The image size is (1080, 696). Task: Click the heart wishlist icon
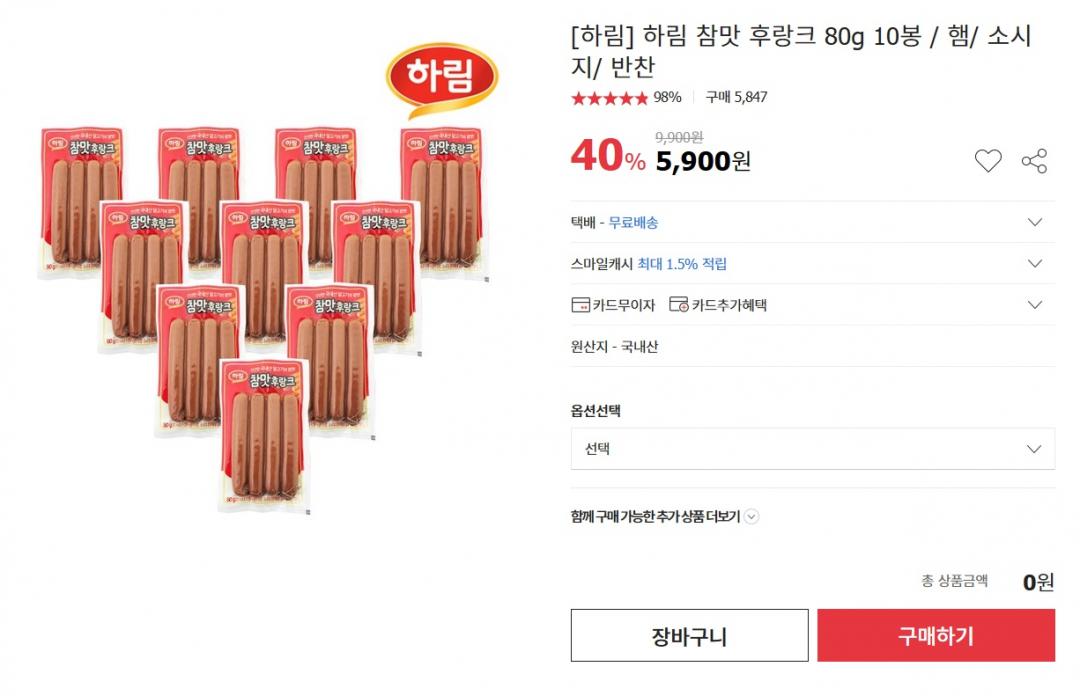[988, 161]
